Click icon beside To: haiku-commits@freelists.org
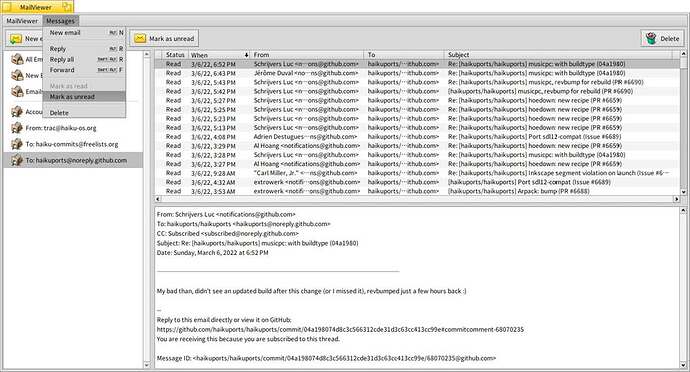This screenshot has width=690, height=372. coord(17,144)
